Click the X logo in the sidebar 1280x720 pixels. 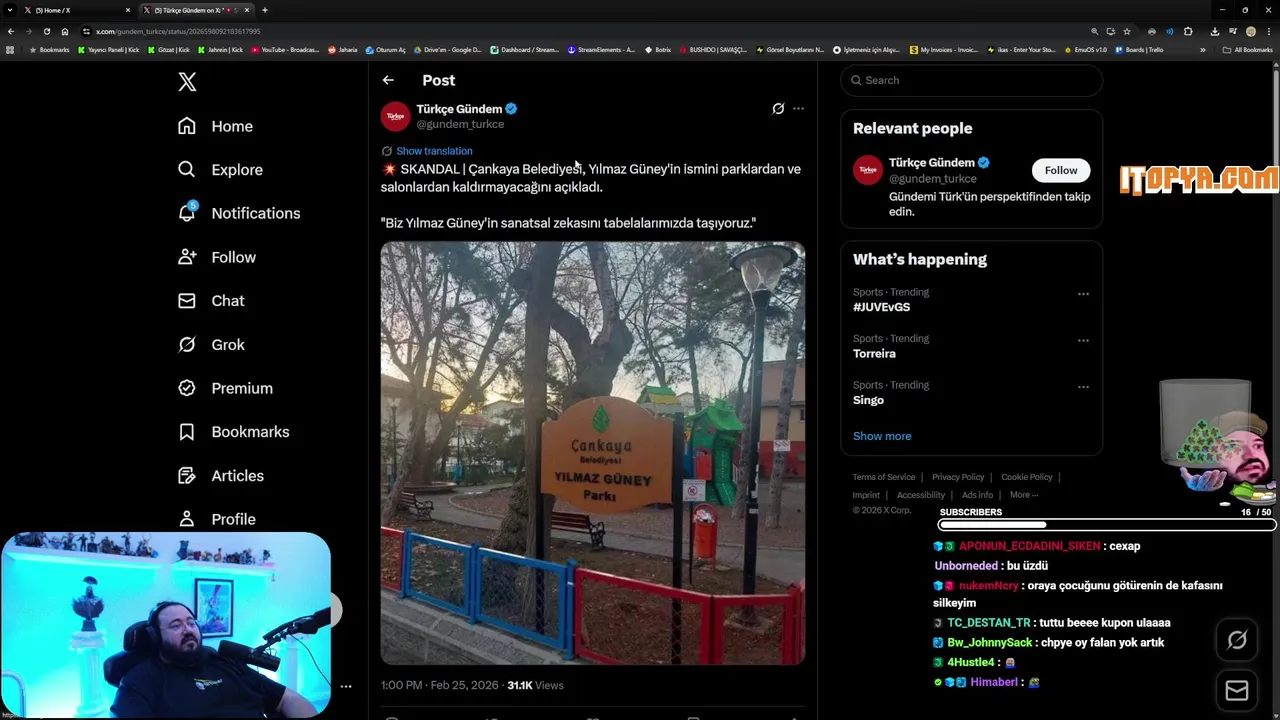pyautogui.click(x=187, y=82)
